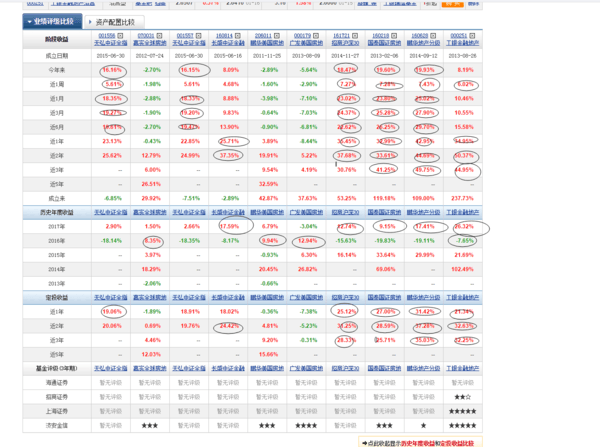Screen dimensions: 600x447
Task: Click the small box icon beside fund code 001556
Action: click(x=120, y=36)
